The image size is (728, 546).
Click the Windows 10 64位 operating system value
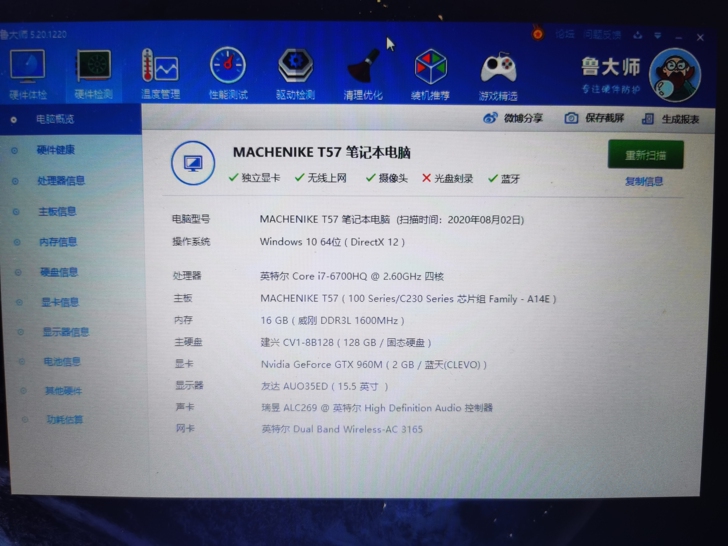pos(332,242)
